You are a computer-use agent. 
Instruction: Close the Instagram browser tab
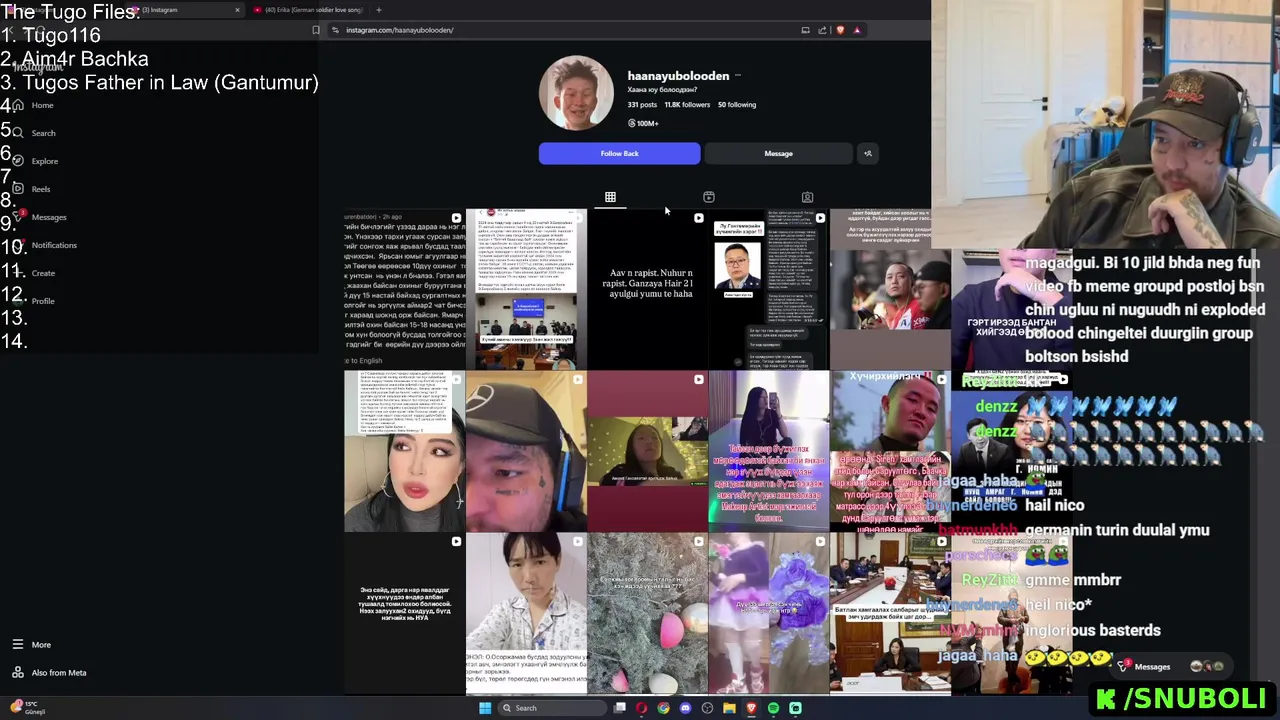(237, 10)
